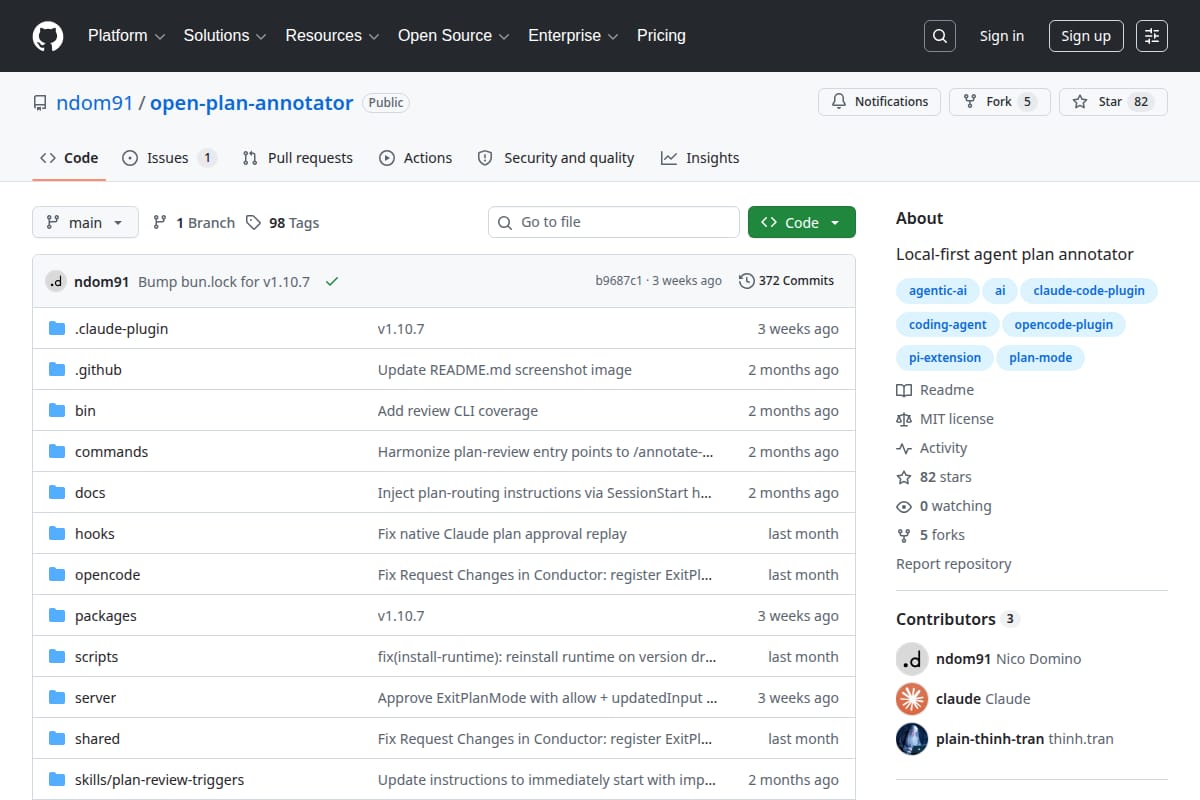The width and height of the screenshot is (1200, 800).
Task: Click the .claude-plugin folder icon
Action: pos(57,329)
